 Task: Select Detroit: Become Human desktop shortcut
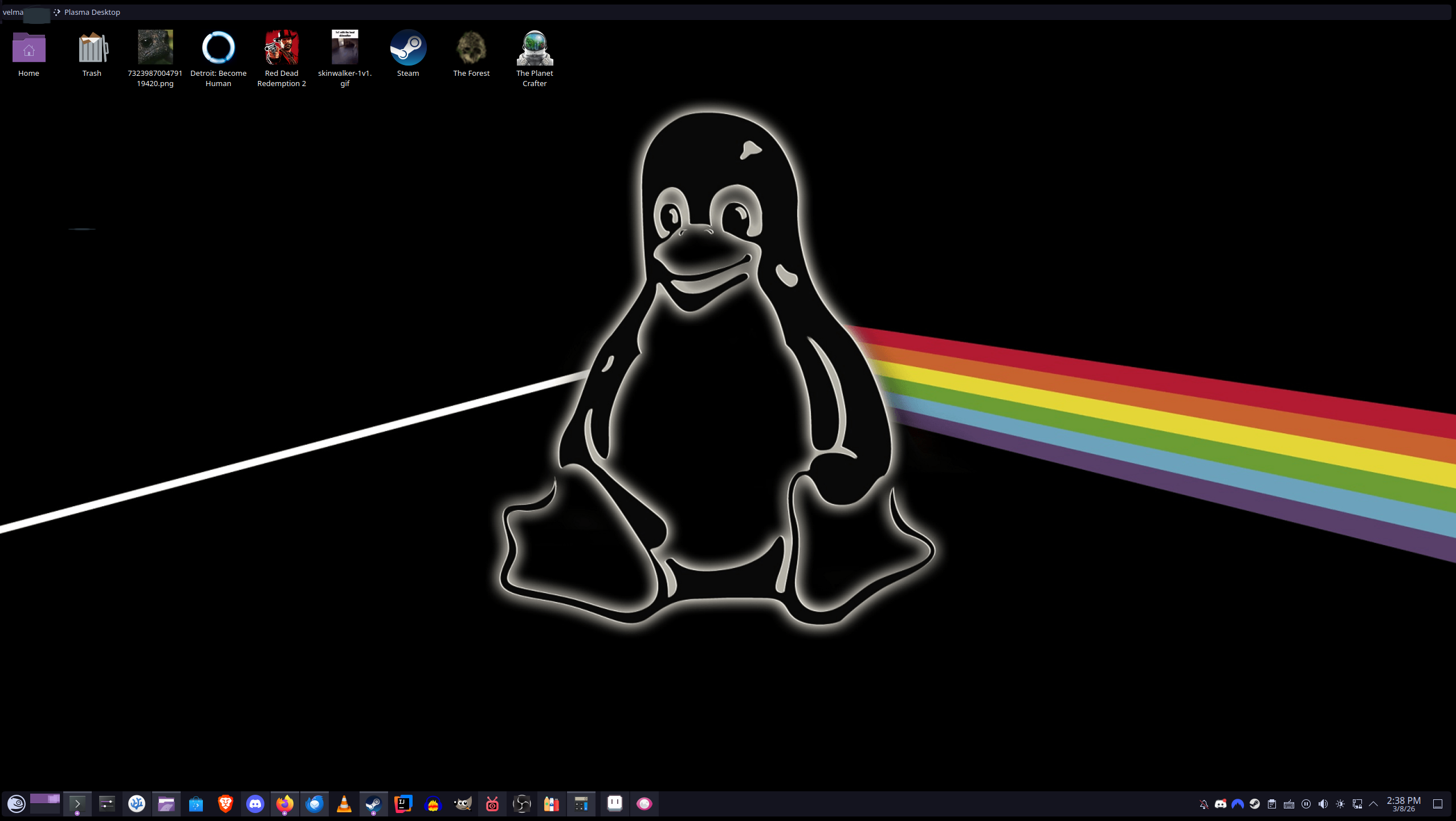point(218,59)
